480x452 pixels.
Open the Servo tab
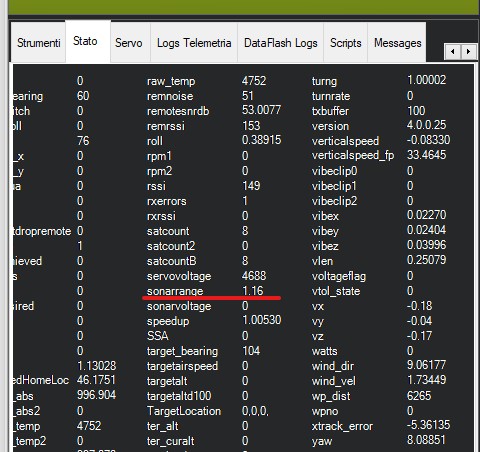tap(130, 43)
